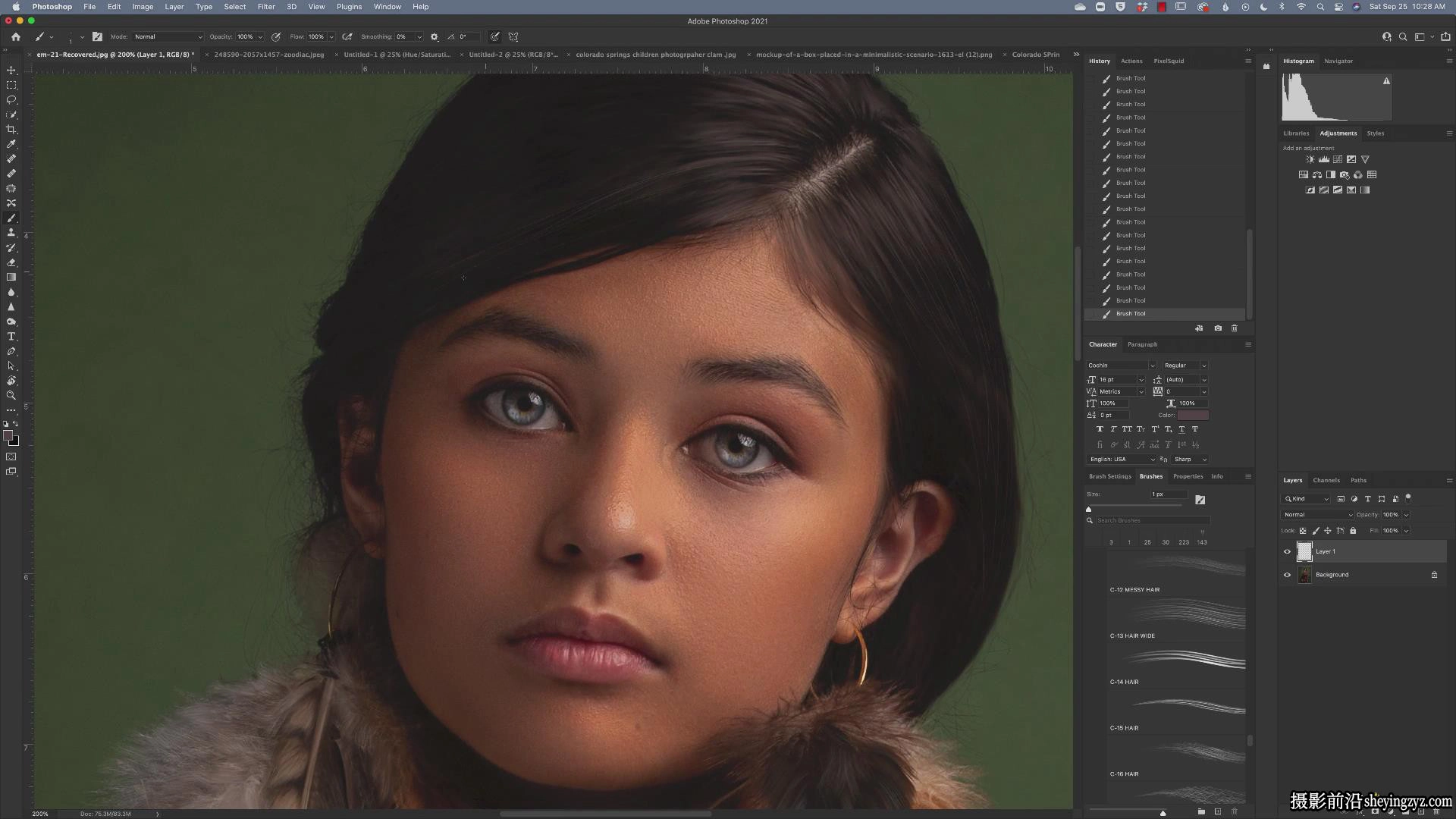Open the Sharp anti-aliasing dropdown
1456x819 pixels.
pos(1190,460)
